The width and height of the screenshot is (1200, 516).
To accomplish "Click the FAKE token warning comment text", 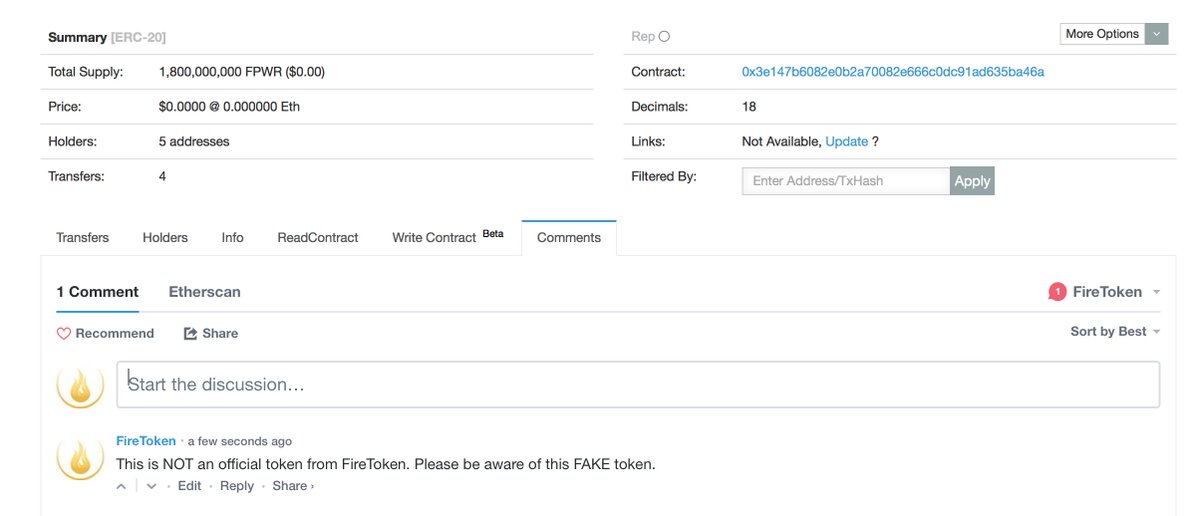I will pyautogui.click(x=386, y=464).
